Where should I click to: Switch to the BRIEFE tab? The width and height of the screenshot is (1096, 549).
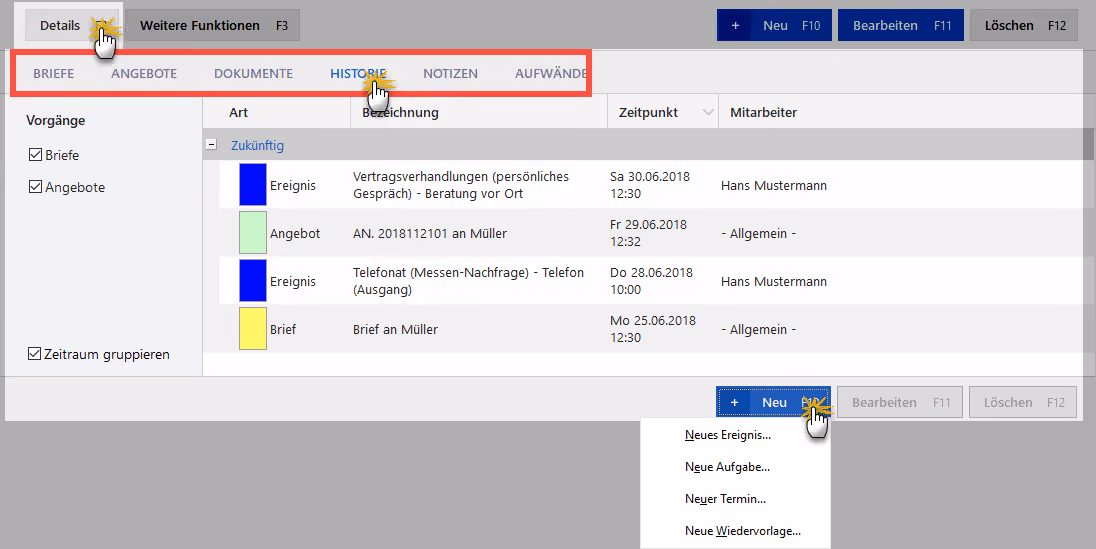(x=53, y=73)
